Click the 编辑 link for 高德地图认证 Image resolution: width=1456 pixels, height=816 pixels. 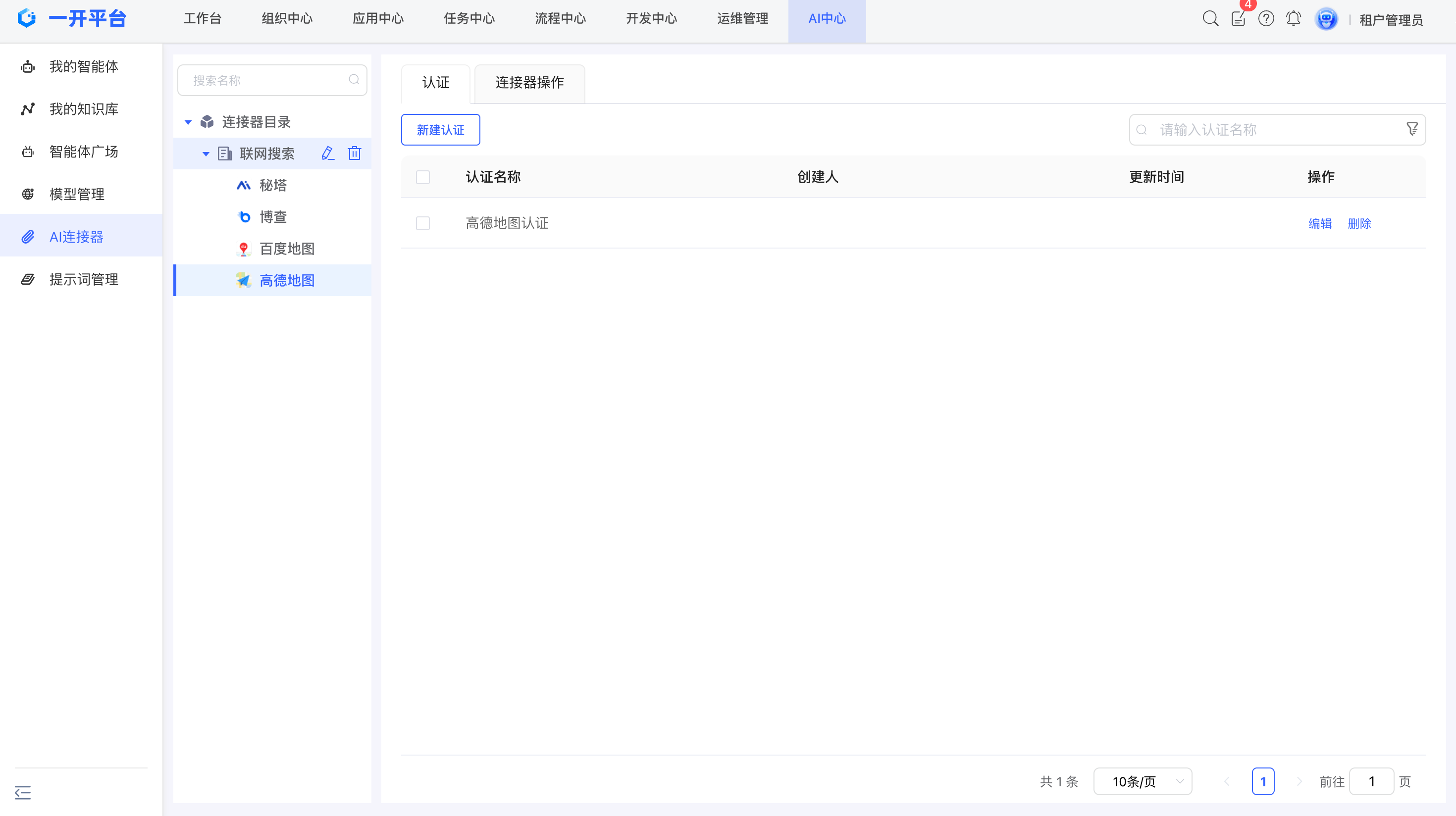pyautogui.click(x=1320, y=223)
